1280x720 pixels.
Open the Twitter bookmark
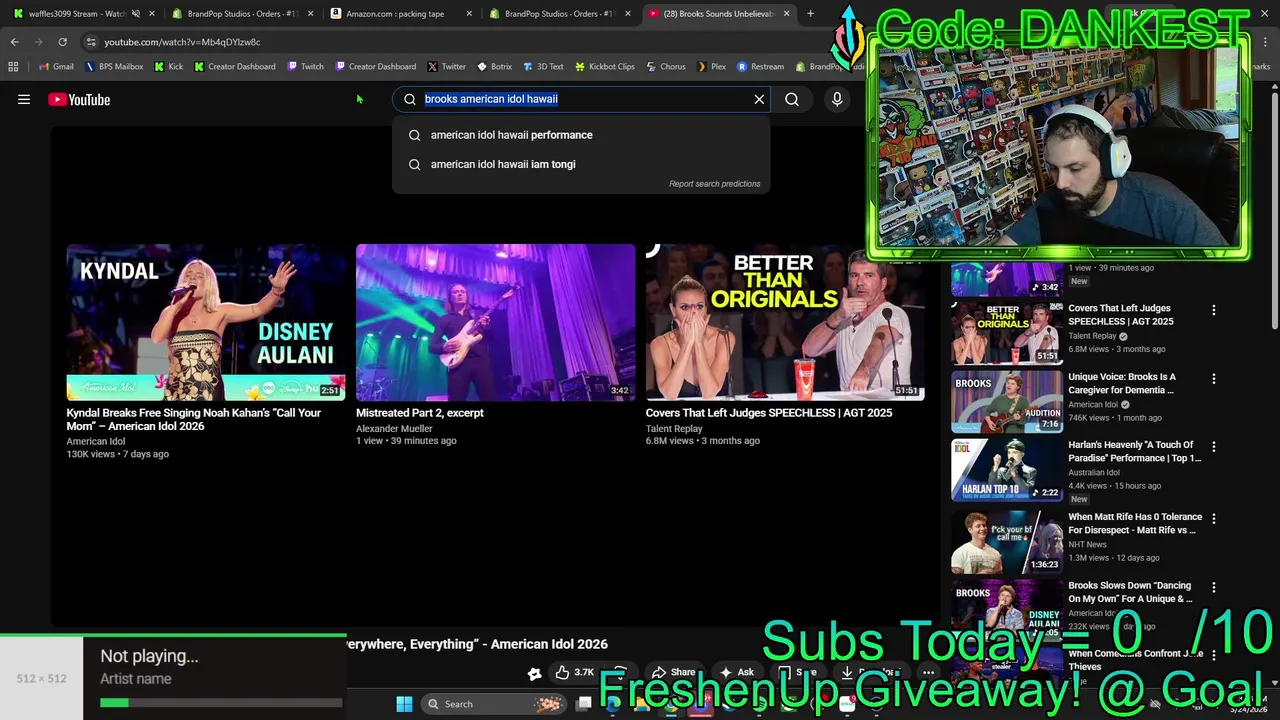[x=447, y=67]
